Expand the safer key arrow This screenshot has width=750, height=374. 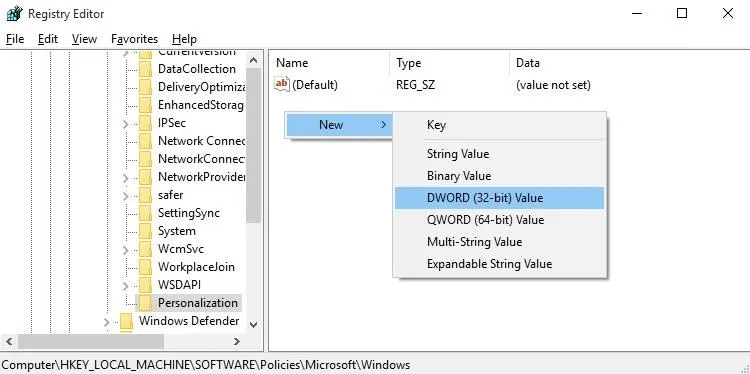[125, 196]
